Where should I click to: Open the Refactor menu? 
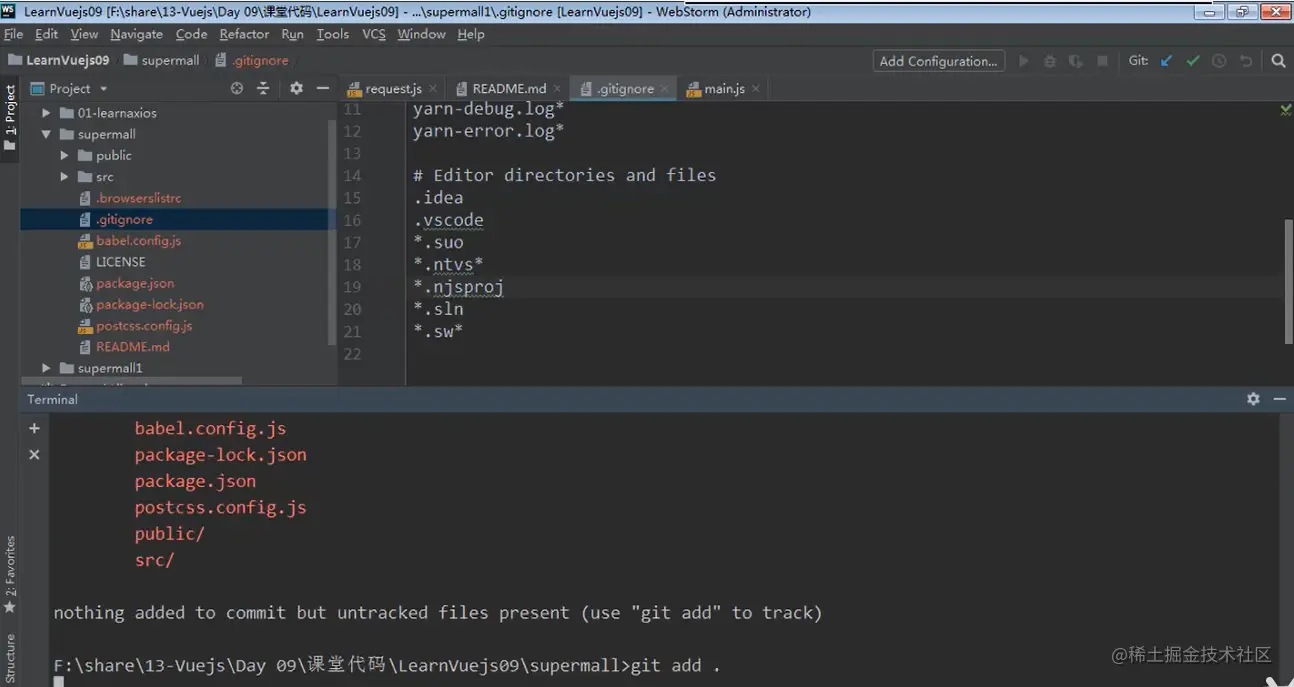[x=244, y=34]
